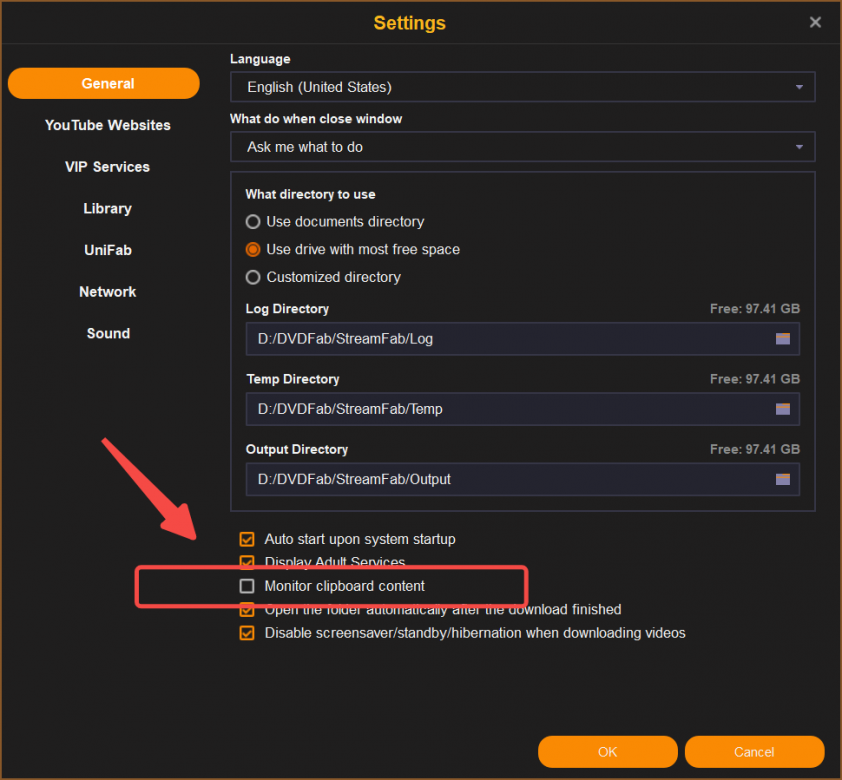Go to the Library settings tab

click(x=107, y=209)
